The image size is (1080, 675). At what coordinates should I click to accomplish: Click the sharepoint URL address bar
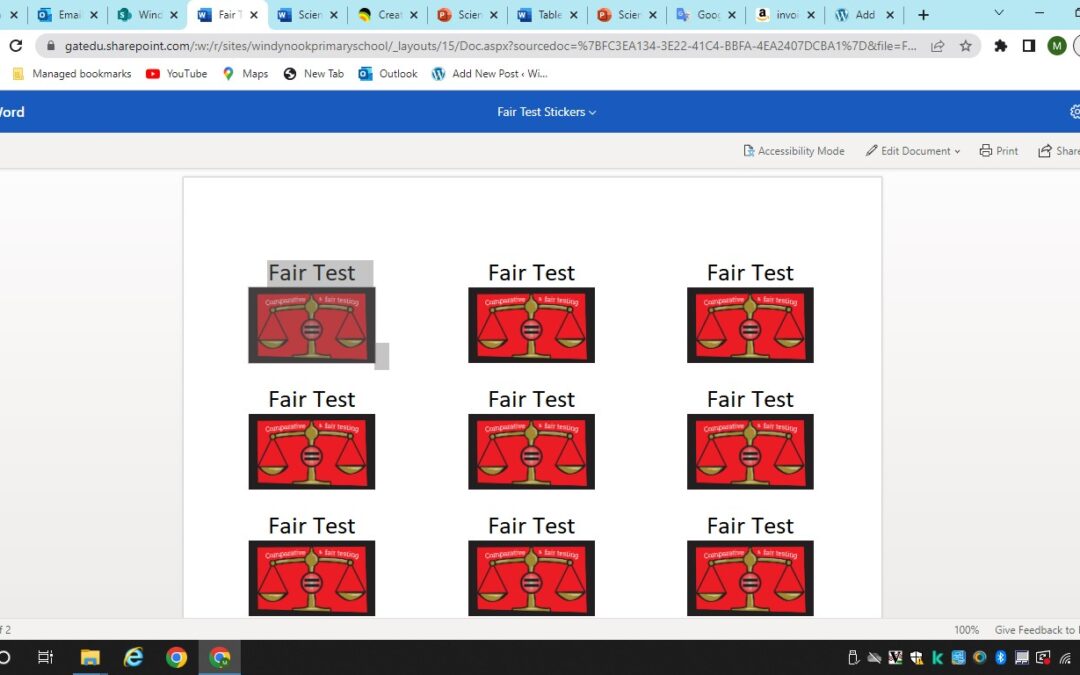pos(490,46)
